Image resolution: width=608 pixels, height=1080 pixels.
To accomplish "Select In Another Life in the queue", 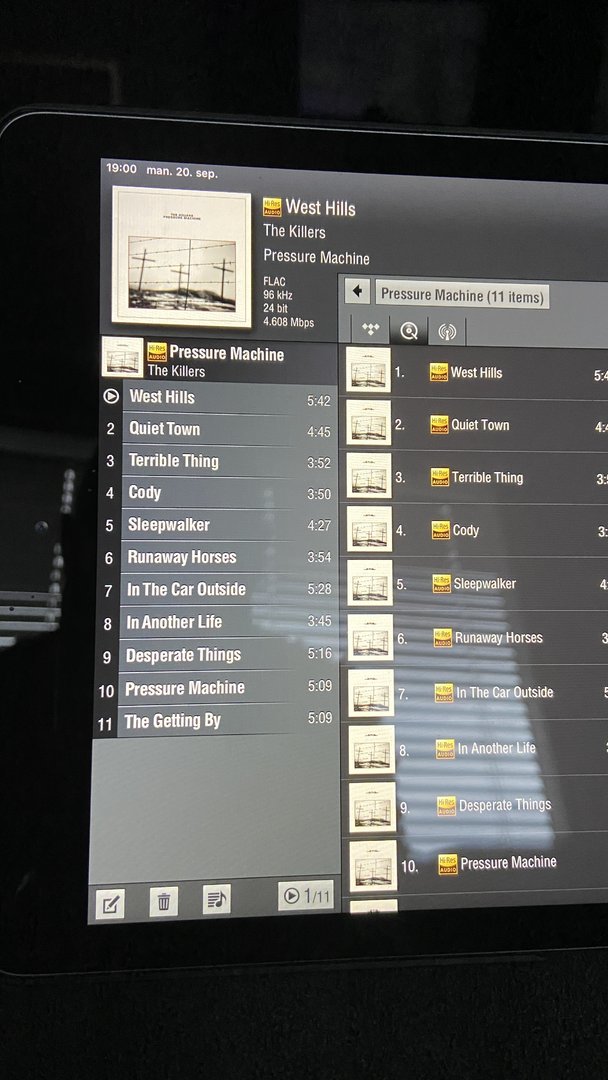I will click(227, 622).
